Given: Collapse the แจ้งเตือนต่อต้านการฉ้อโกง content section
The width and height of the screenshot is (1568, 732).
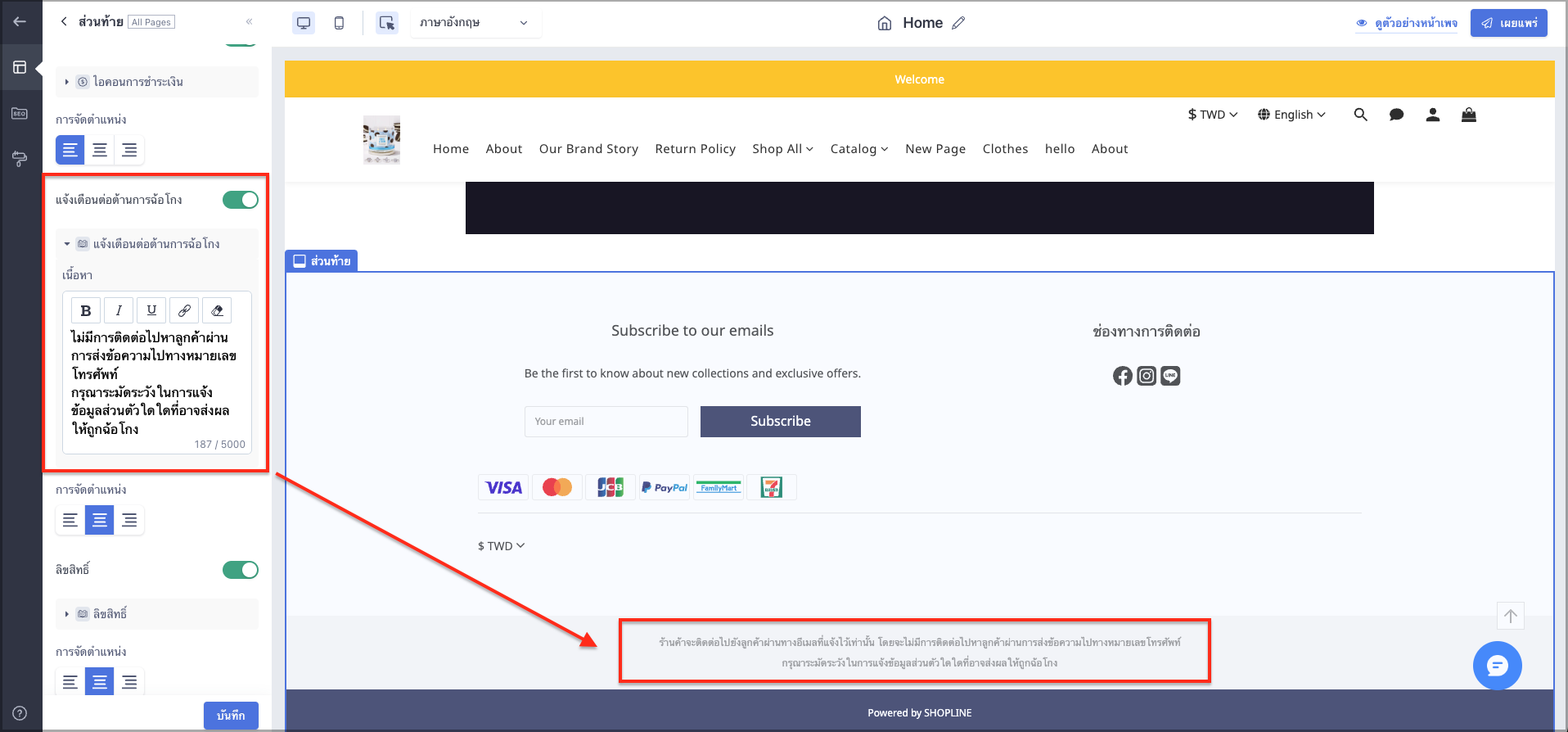Looking at the screenshot, I should [x=157, y=244].
